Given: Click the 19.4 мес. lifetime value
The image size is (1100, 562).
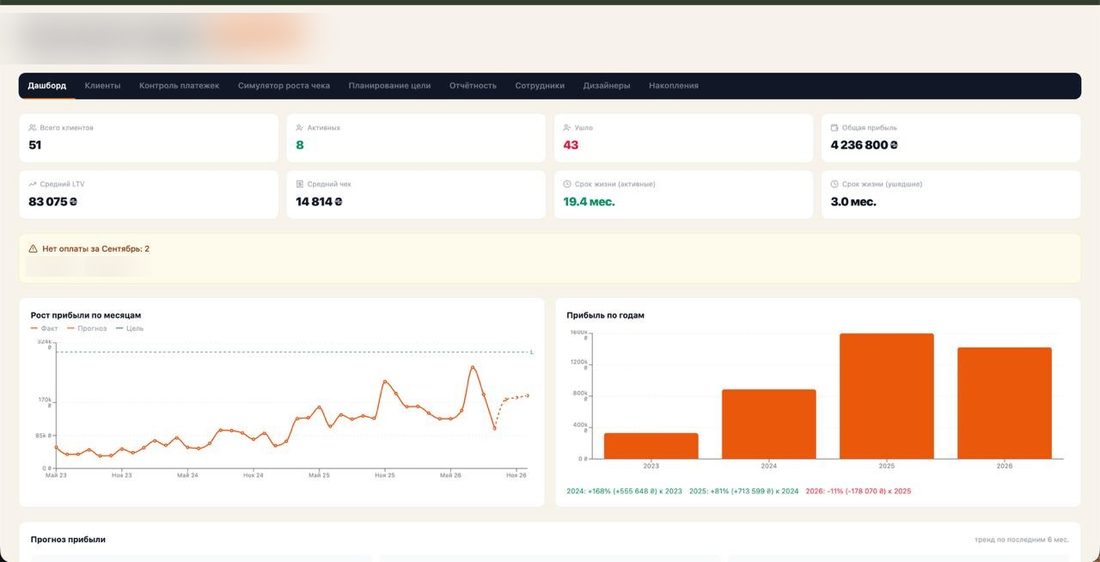Looking at the screenshot, I should click(589, 201).
